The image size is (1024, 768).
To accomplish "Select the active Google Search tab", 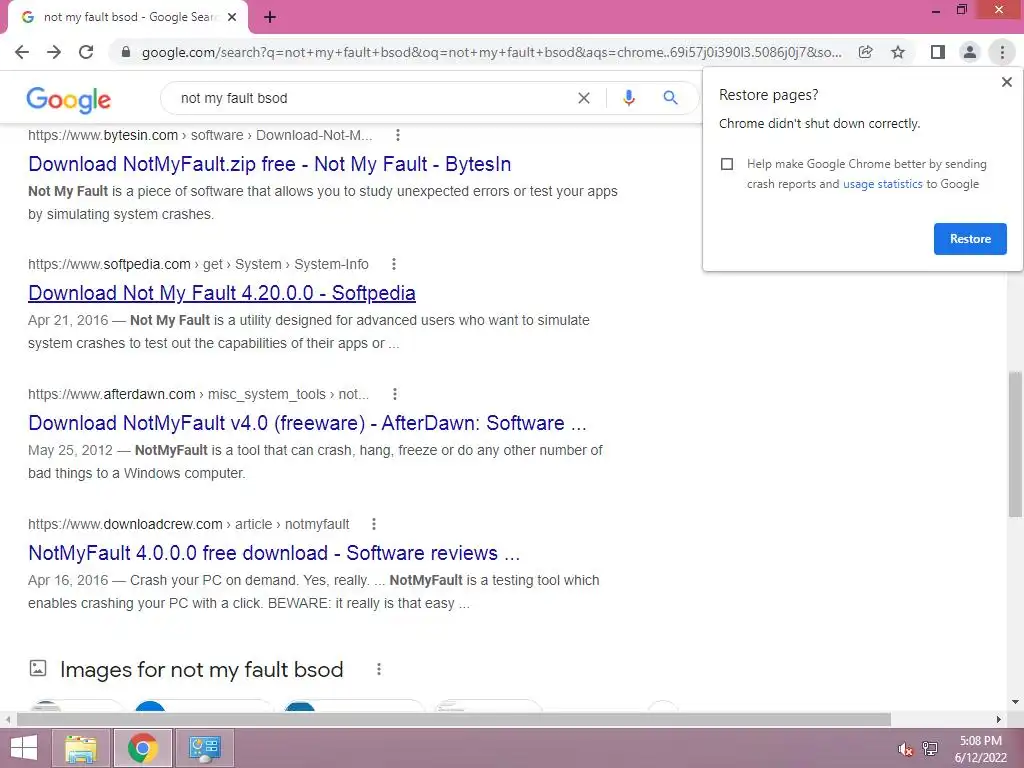I will pos(128,18).
